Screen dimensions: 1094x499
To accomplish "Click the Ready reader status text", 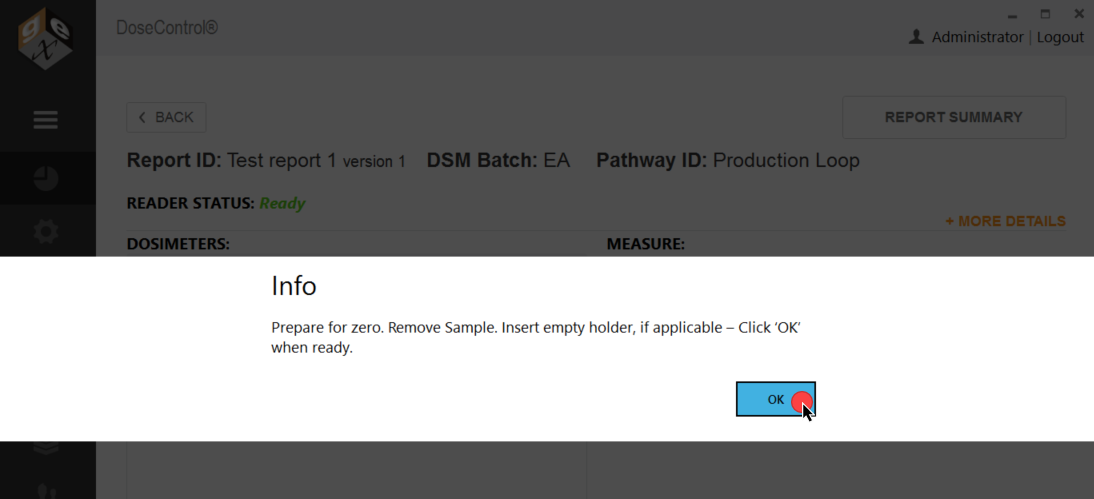I will click(283, 204).
